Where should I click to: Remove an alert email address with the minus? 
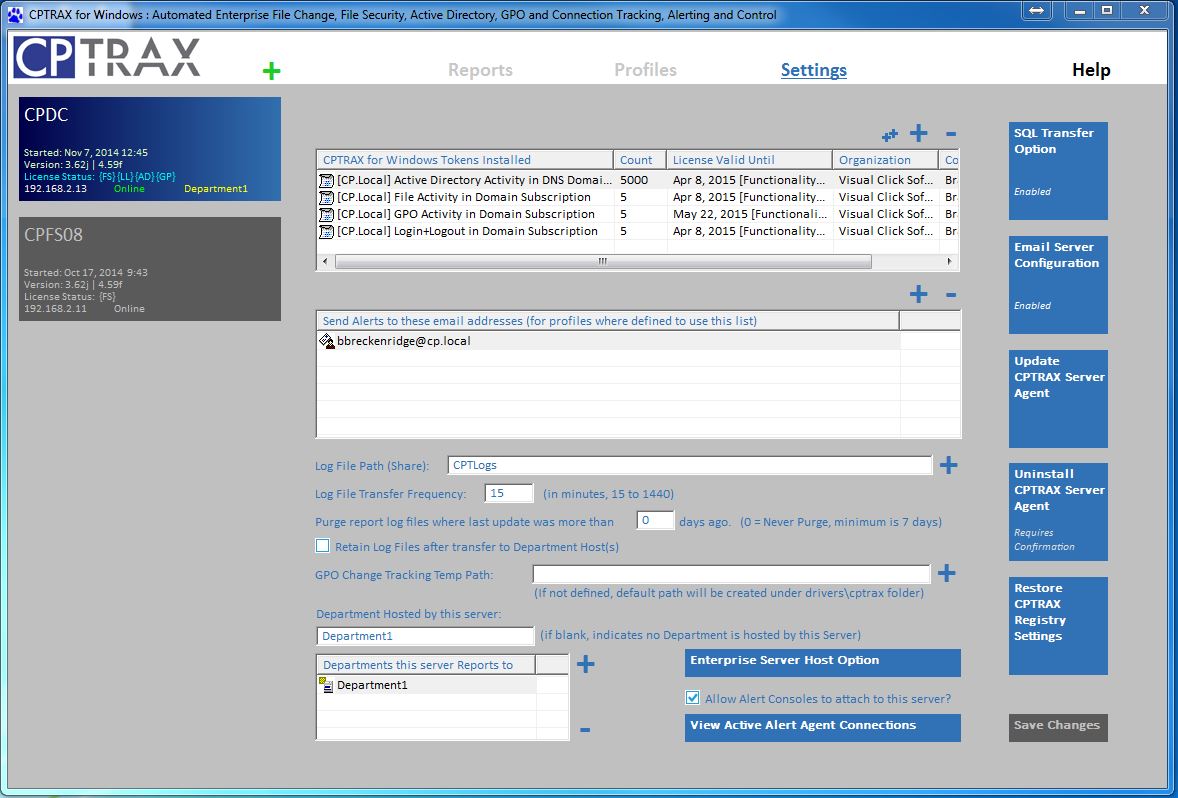(951, 295)
